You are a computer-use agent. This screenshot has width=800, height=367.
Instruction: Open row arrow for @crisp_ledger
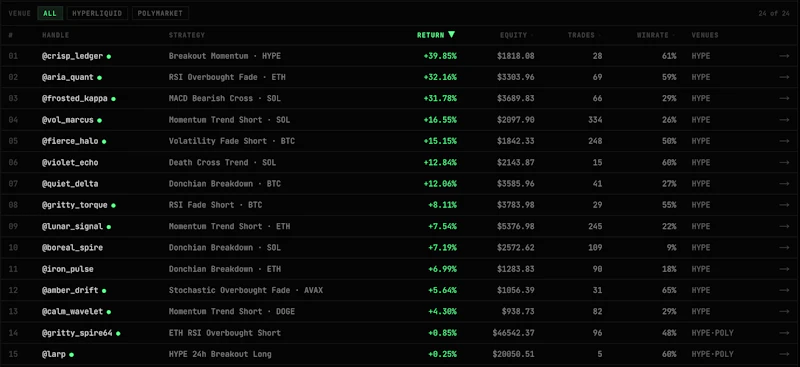click(x=784, y=56)
